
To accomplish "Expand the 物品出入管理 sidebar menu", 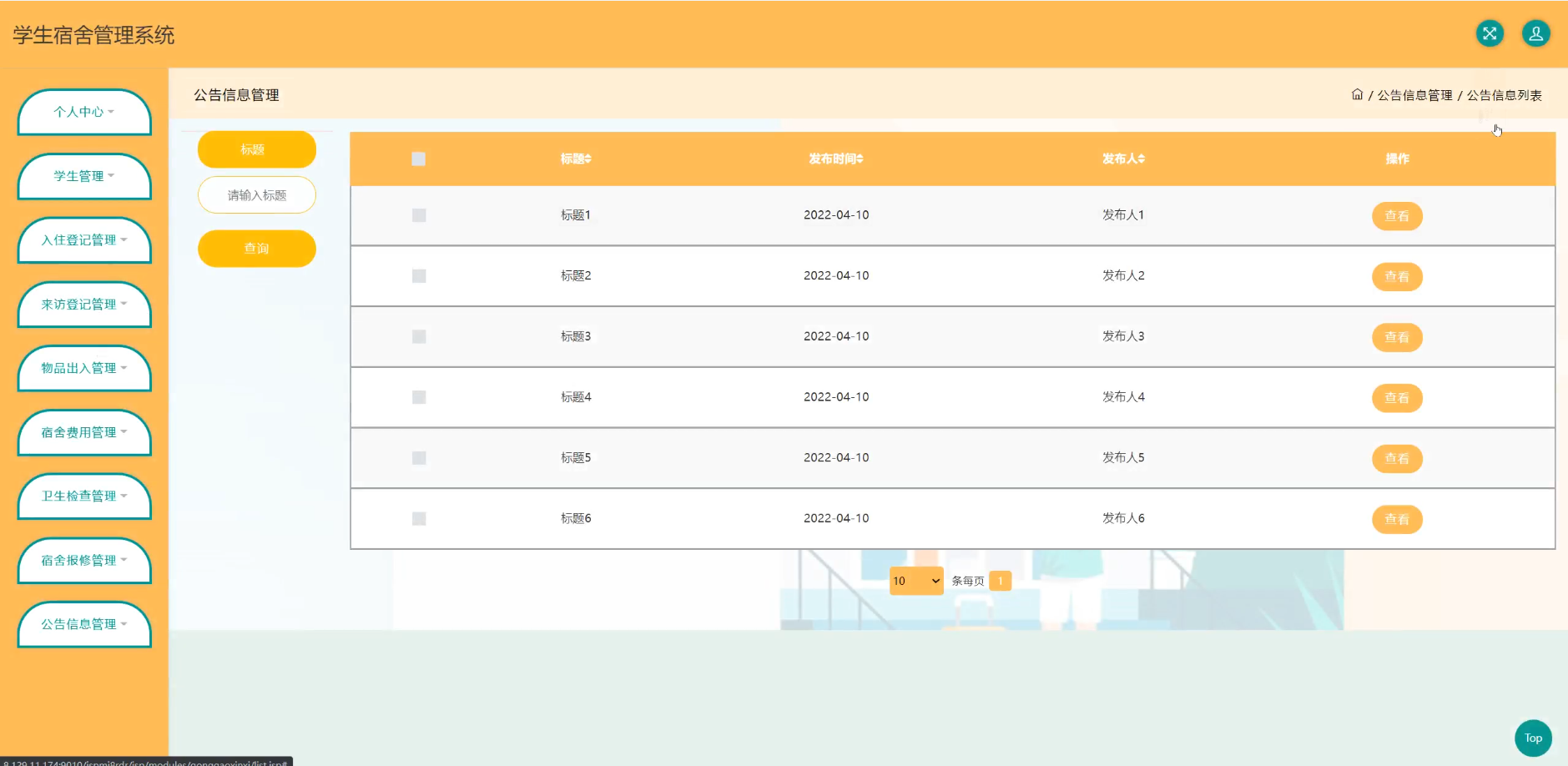I will click(84, 368).
